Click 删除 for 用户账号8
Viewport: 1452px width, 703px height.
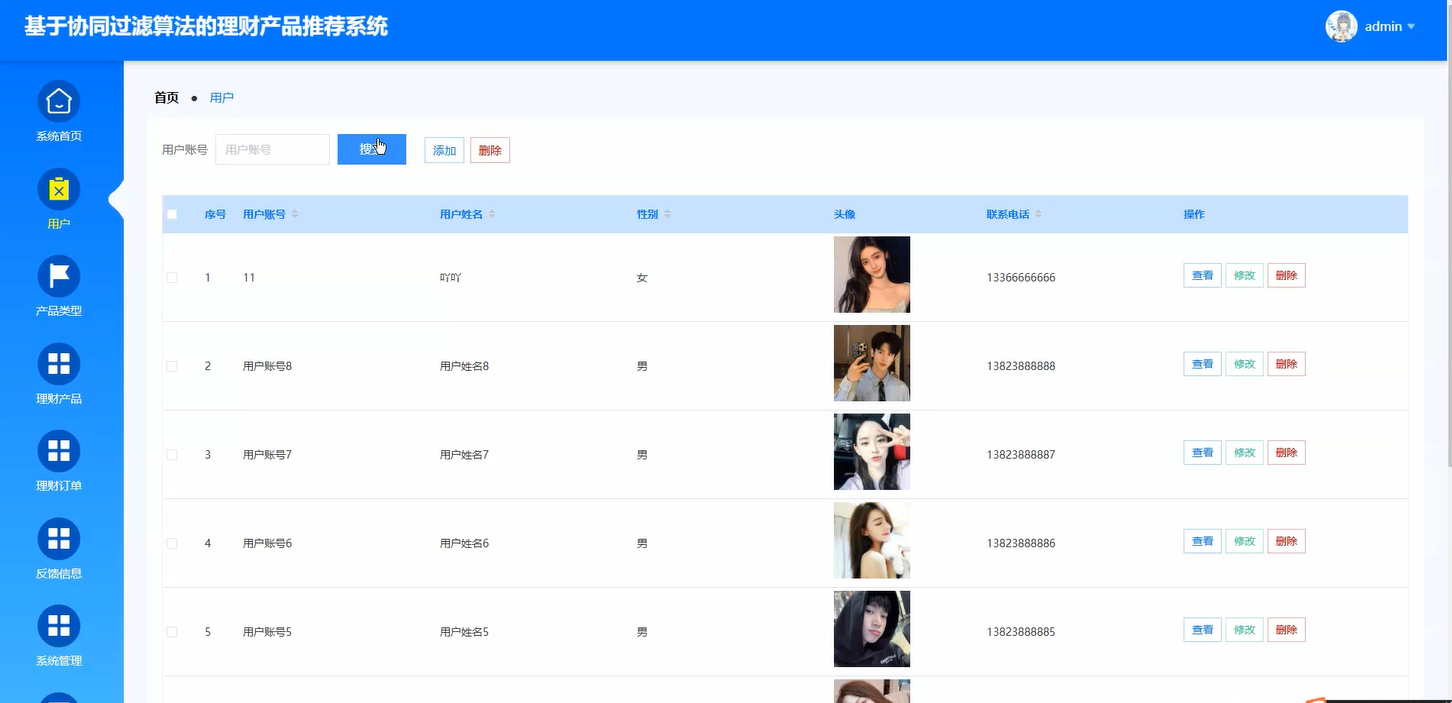click(1286, 364)
